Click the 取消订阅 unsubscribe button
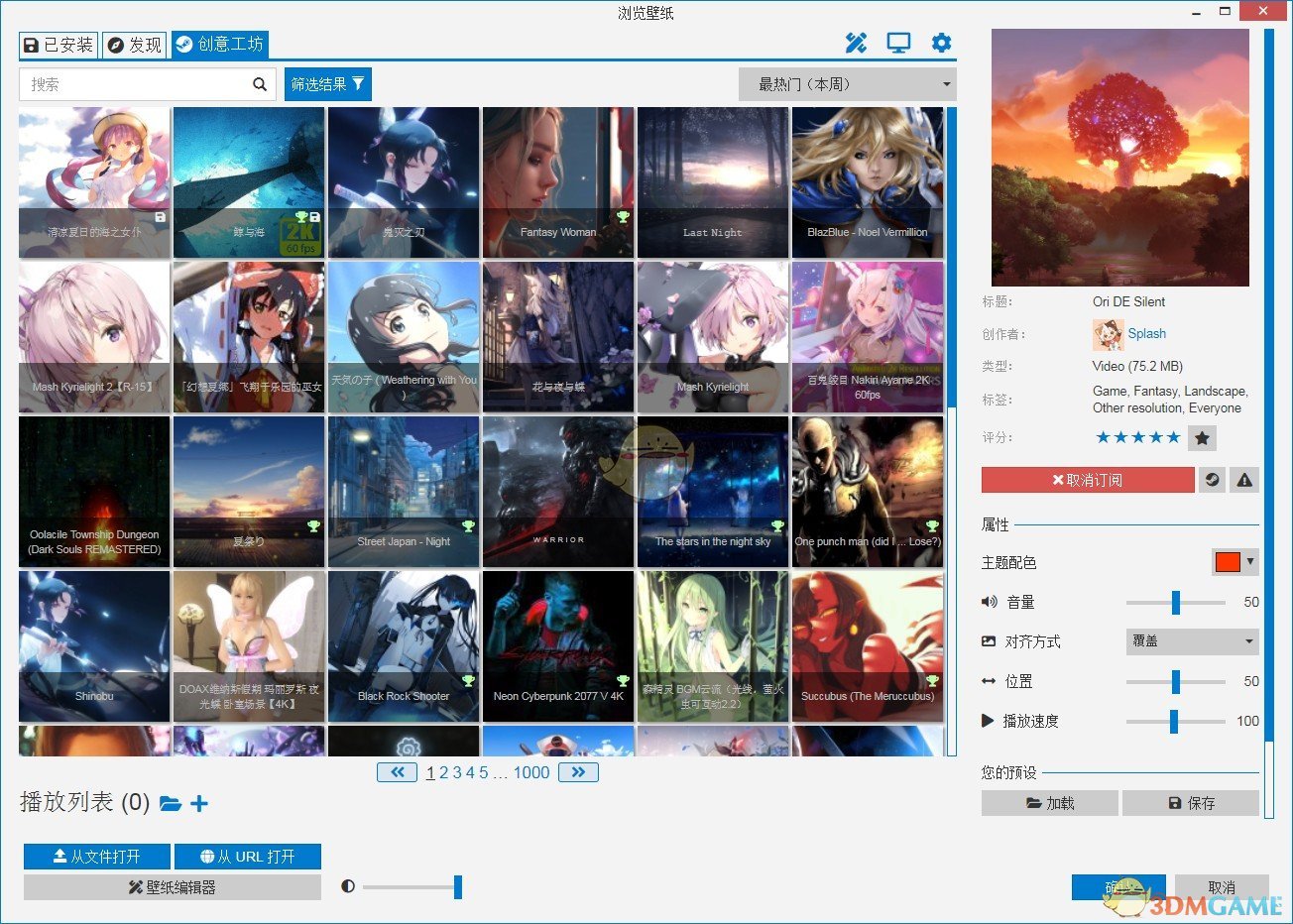 [1088, 480]
